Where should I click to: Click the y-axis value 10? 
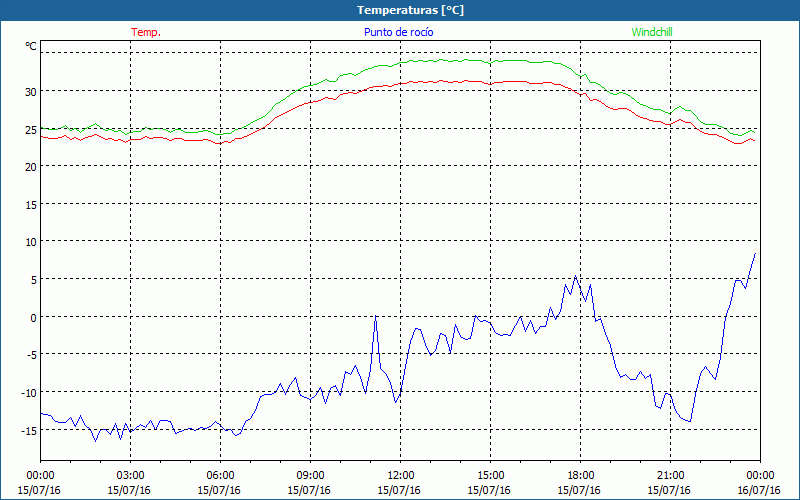[x=31, y=242]
